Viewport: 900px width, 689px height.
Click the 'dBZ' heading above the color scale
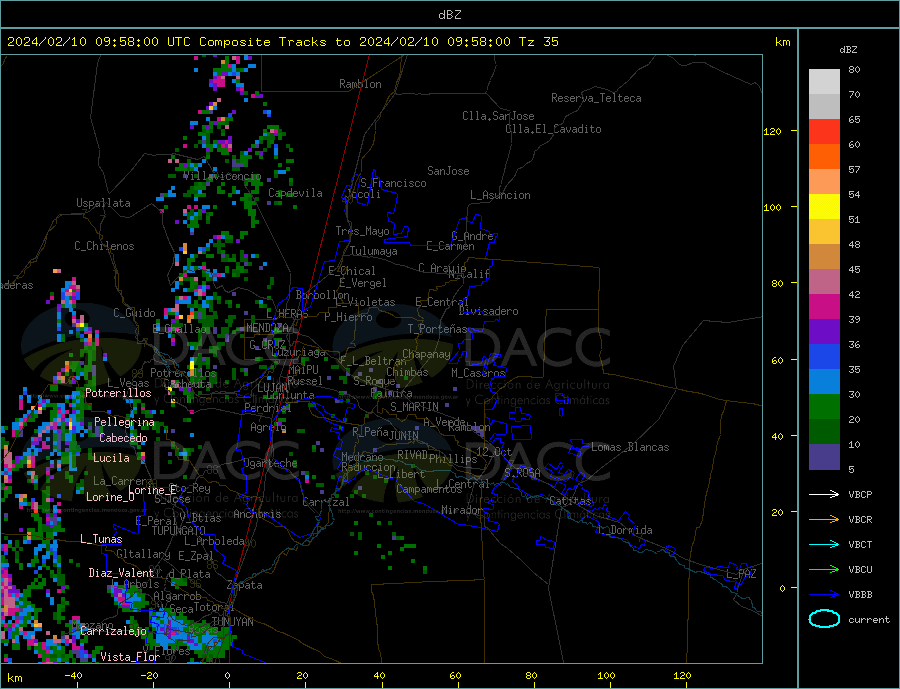point(848,50)
